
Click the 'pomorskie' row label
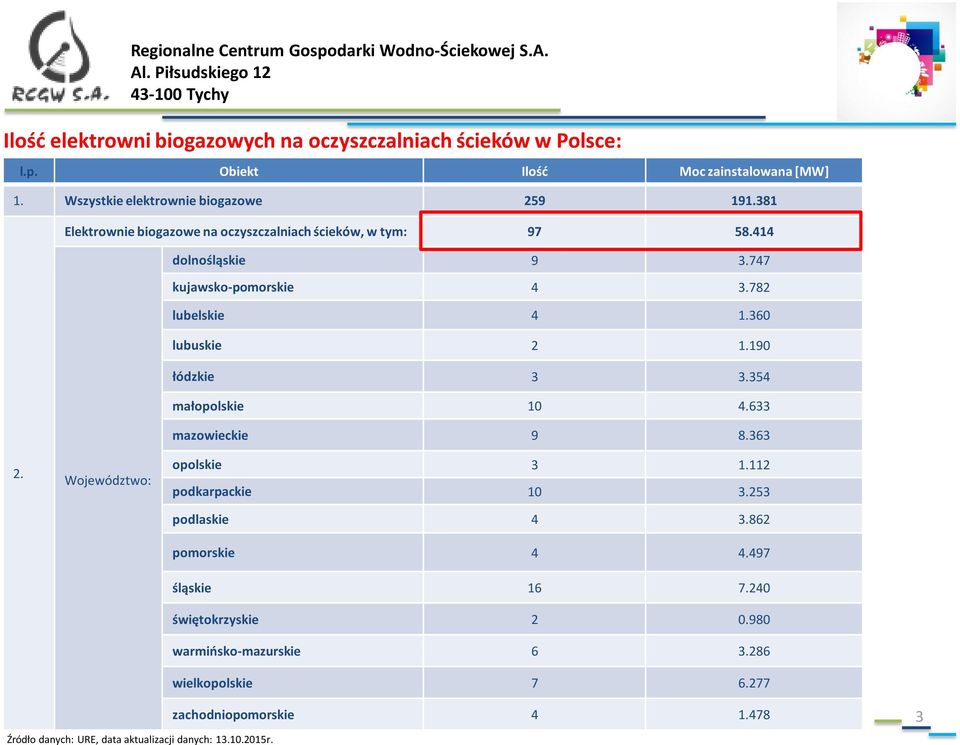[x=203, y=553]
